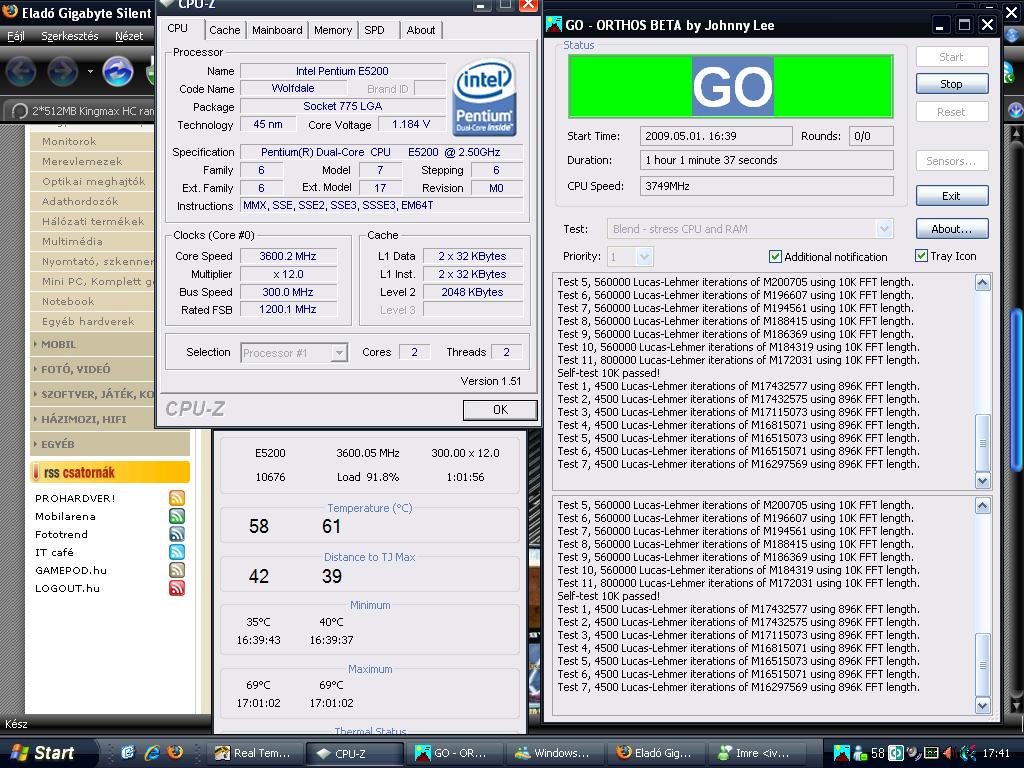Open the Nézet menu in Firefox
Screen dimensions: 1024x768
pyautogui.click(x=129, y=36)
